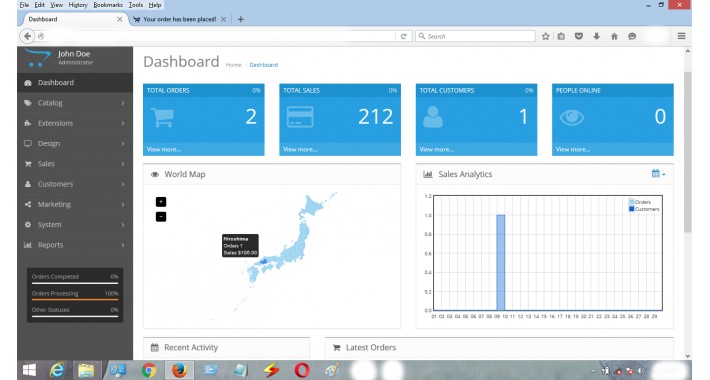Screen dimensions: 710x380
Task: Expand the Customers menu chevron
Action: point(123,184)
